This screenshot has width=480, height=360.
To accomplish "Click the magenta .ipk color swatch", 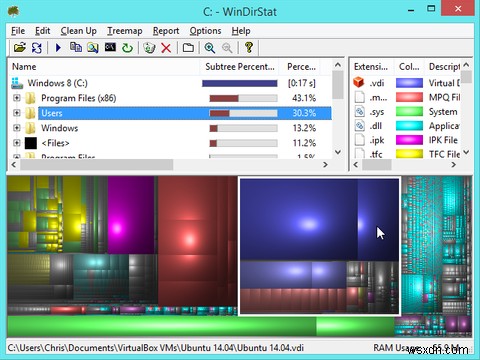I will (x=409, y=140).
